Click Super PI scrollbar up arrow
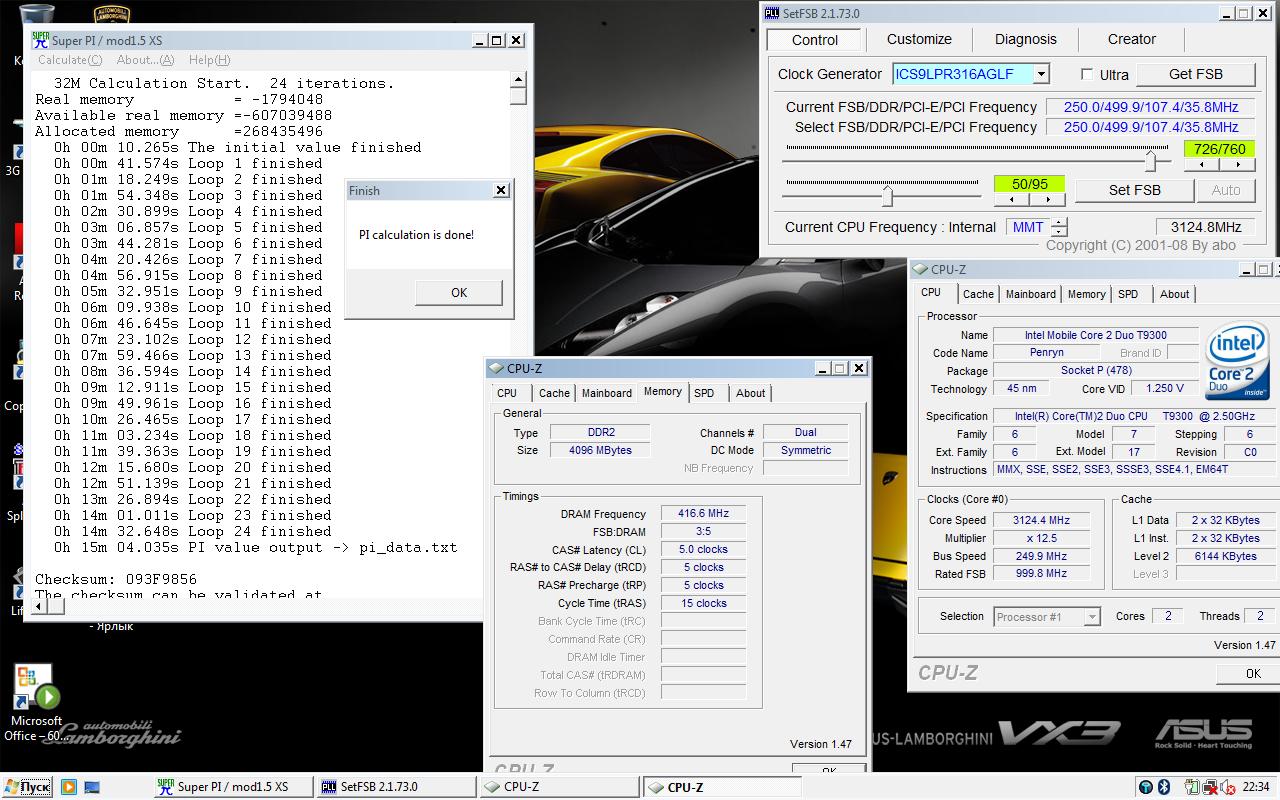The image size is (1280, 800). click(x=518, y=79)
